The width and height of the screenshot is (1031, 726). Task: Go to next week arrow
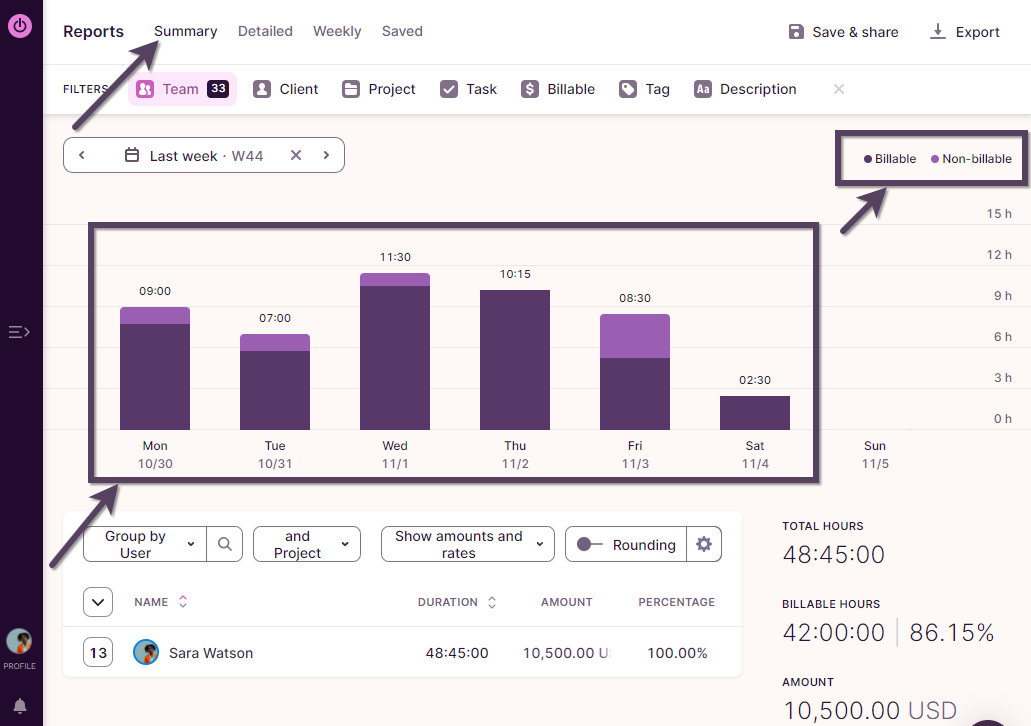(x=326, y=155)
